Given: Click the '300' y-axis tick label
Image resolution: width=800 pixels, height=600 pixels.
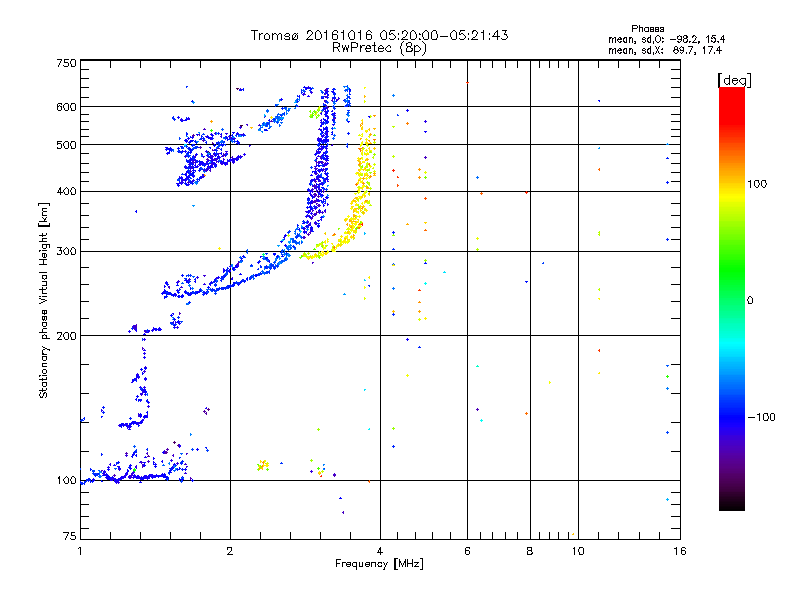Looking at the screenshot, I should point(67,252).
